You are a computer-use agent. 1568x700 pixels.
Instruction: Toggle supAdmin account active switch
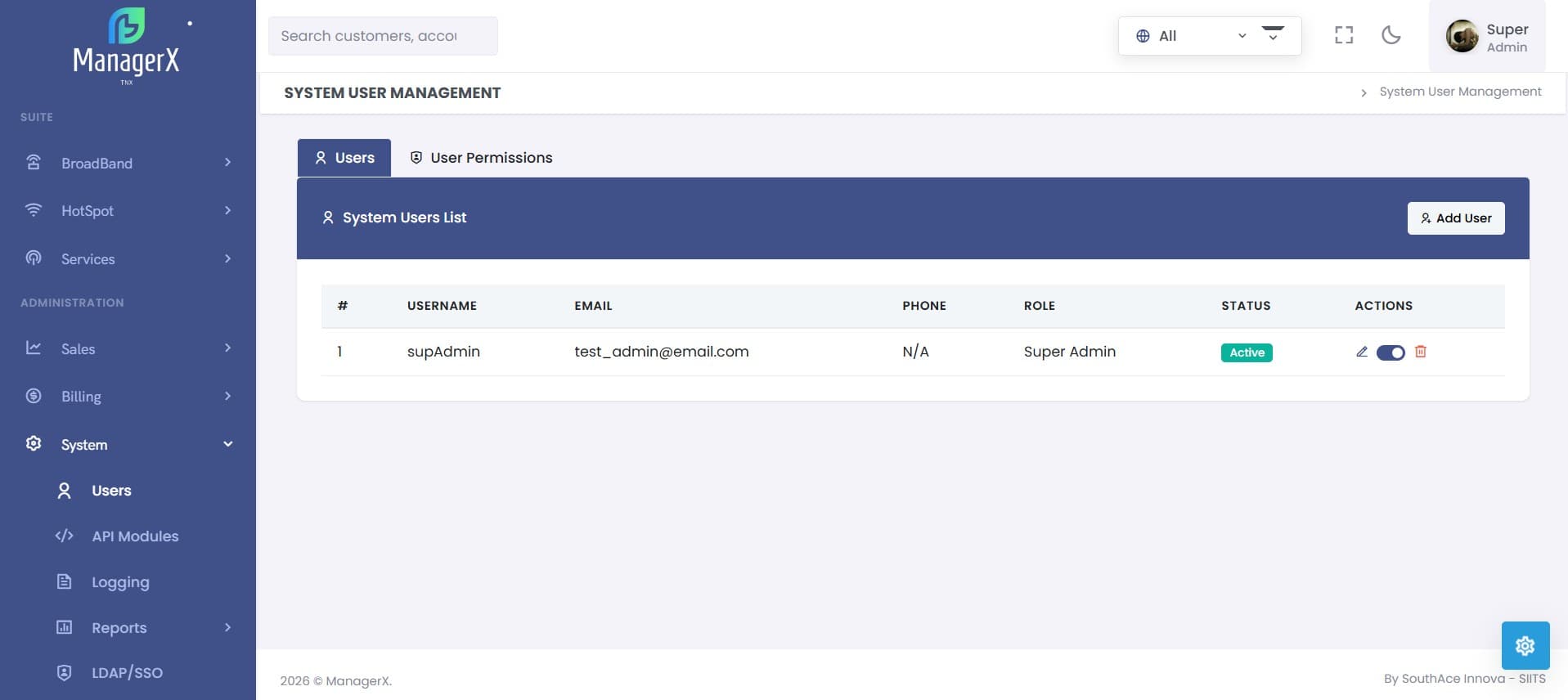click(x=1391, y=352)
